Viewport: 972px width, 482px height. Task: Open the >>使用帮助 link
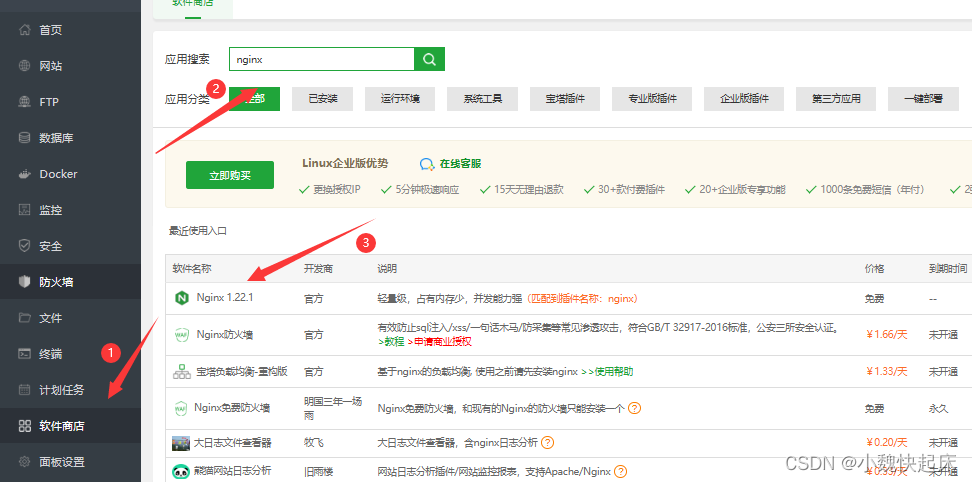[x=607, y=372]
